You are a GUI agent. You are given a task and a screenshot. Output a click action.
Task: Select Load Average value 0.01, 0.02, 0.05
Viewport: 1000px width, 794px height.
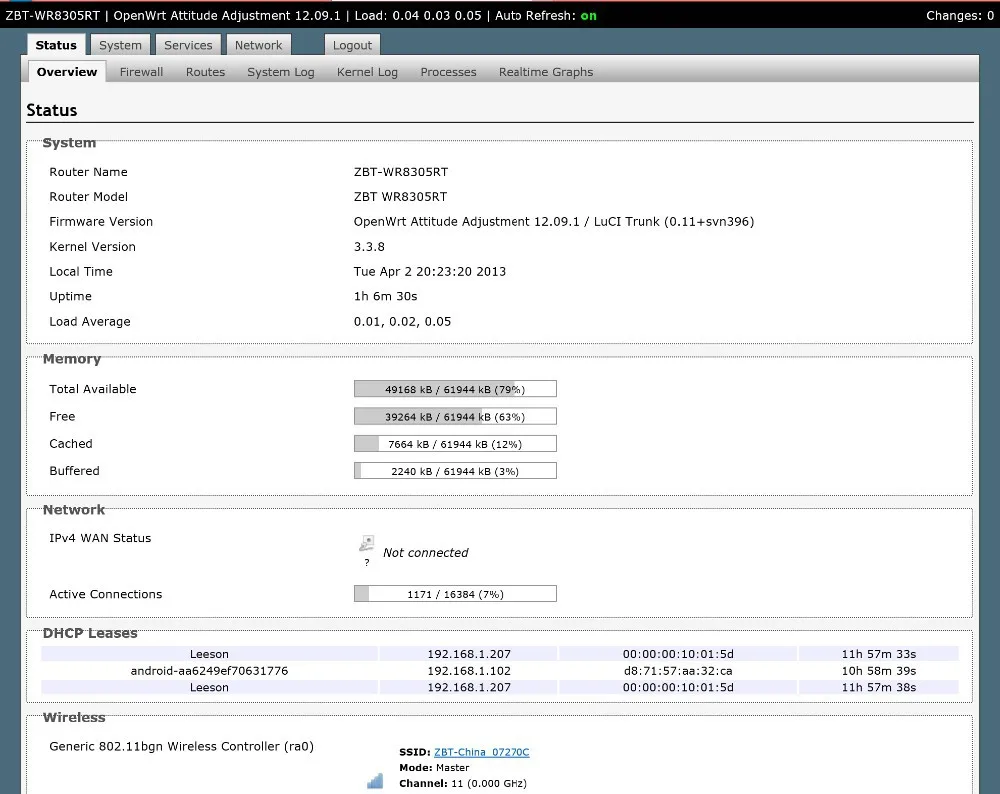(402, 321)
